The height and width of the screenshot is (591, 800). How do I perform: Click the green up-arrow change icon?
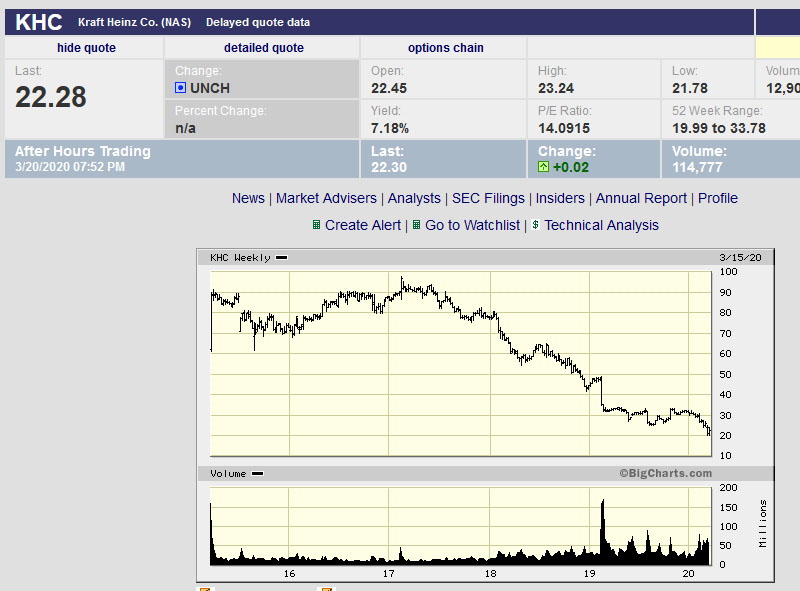tap(543, 167)
